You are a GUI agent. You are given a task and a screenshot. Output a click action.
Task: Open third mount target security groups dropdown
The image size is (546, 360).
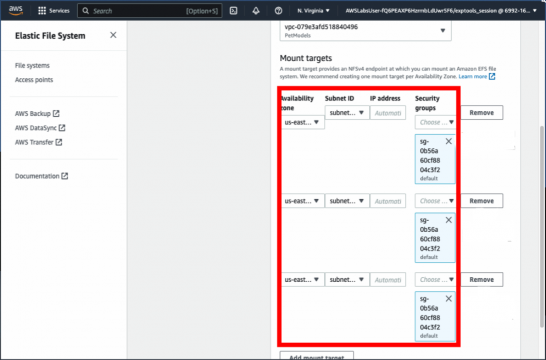coord(435,280)
